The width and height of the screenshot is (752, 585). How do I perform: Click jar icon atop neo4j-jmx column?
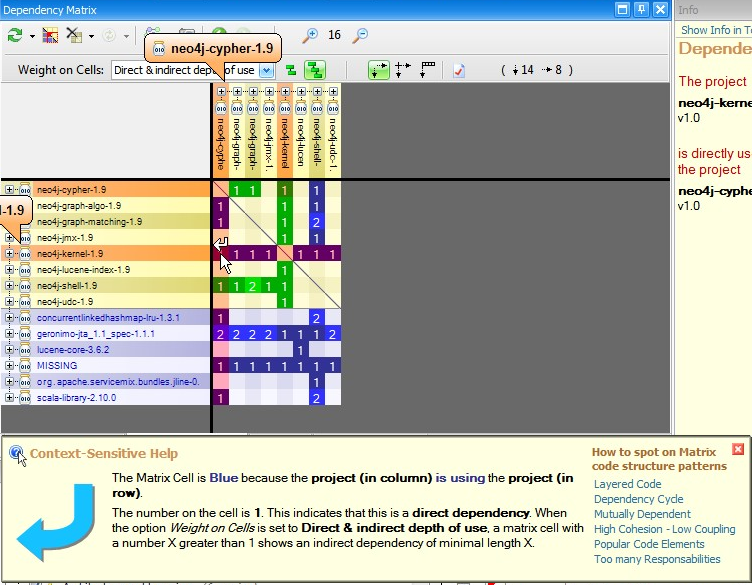click(269, 108)
